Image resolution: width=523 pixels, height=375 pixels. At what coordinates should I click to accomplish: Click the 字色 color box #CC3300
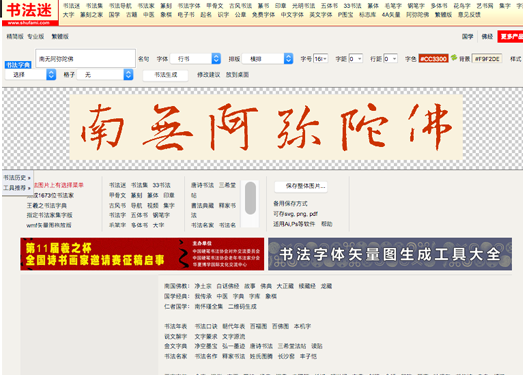pos(433,59)
